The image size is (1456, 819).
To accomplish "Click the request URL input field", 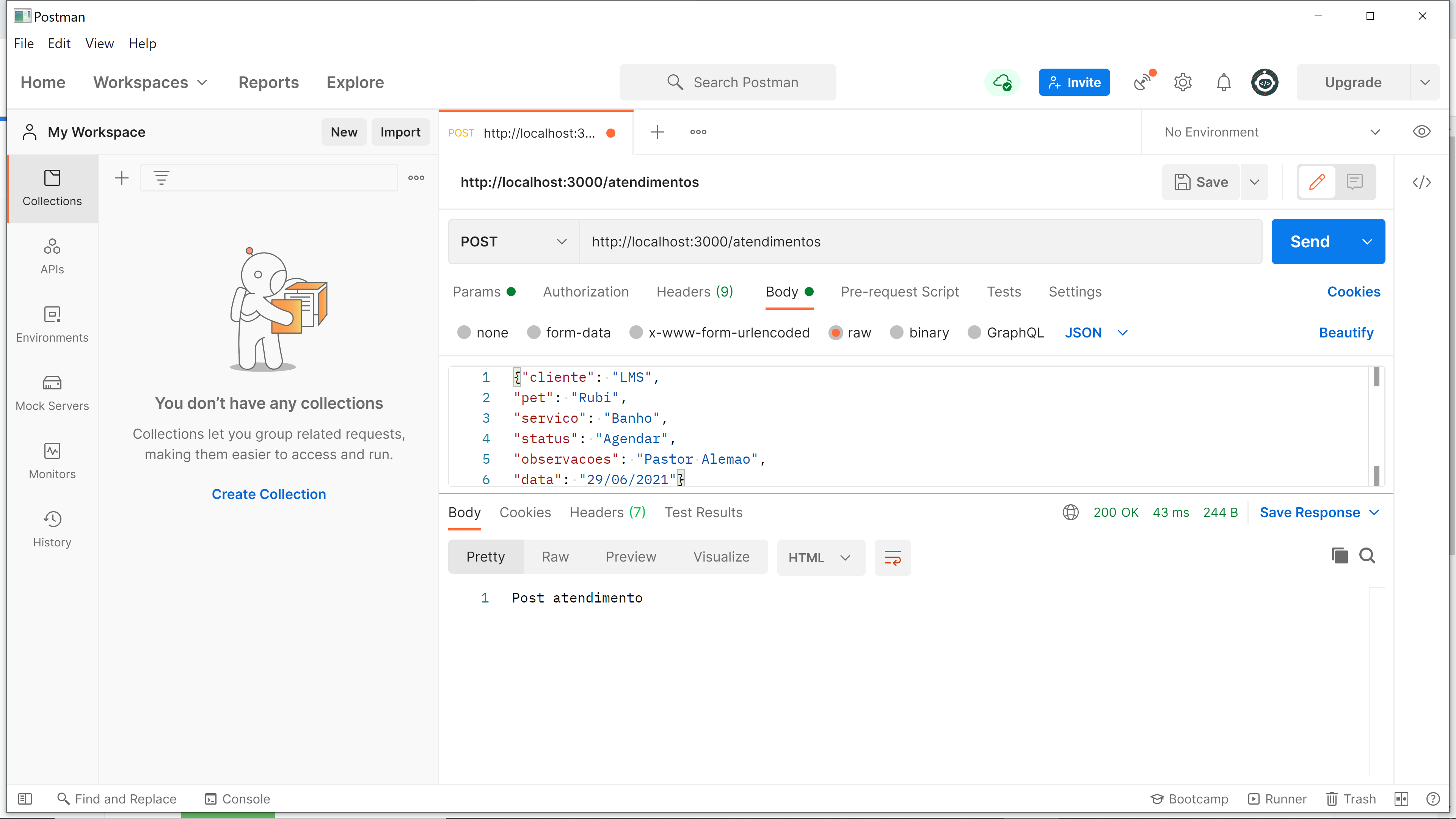I will click(x=920, y=242).
